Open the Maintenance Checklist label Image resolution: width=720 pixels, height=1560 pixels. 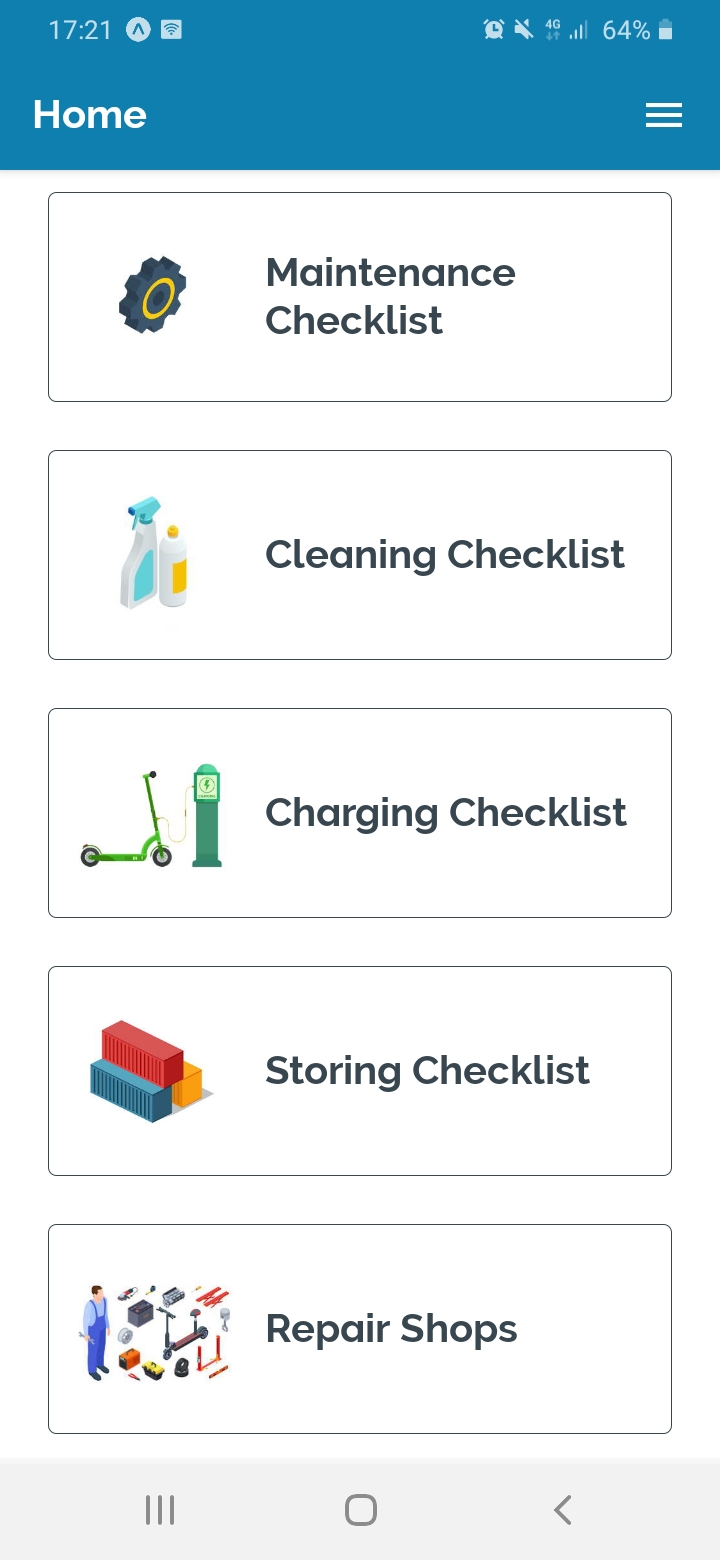pyautogui.click(x=390, y=296)
